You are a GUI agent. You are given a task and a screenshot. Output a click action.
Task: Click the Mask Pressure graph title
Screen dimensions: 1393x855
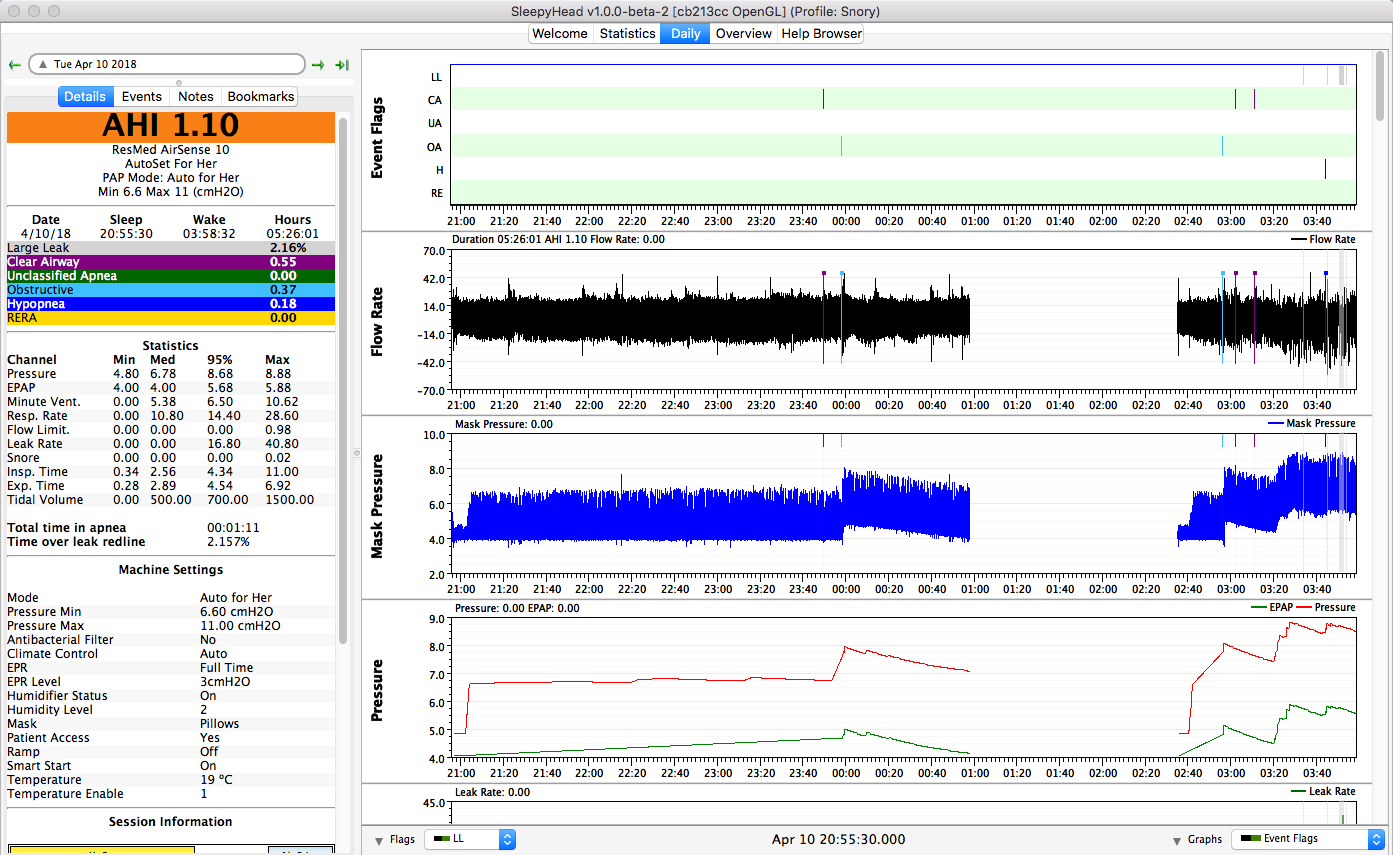[378, 507]
